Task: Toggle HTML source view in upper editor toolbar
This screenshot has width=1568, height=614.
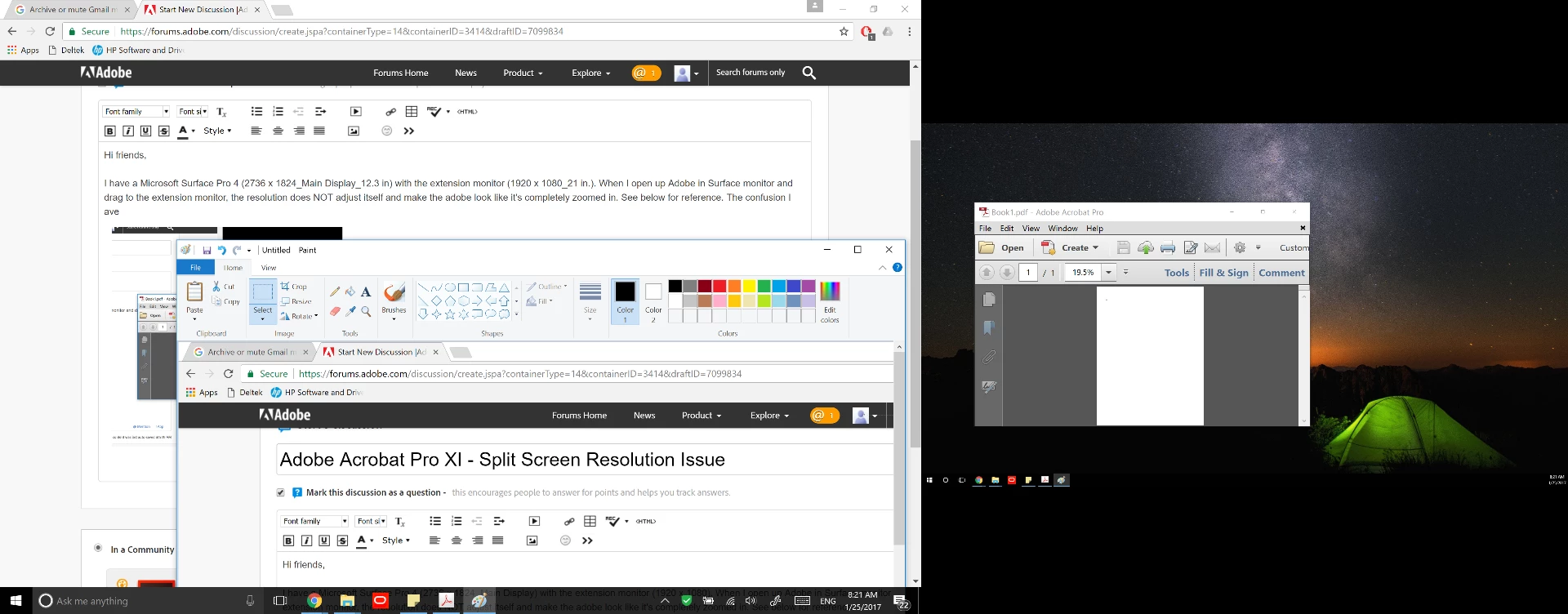Action: pos(467,112)
